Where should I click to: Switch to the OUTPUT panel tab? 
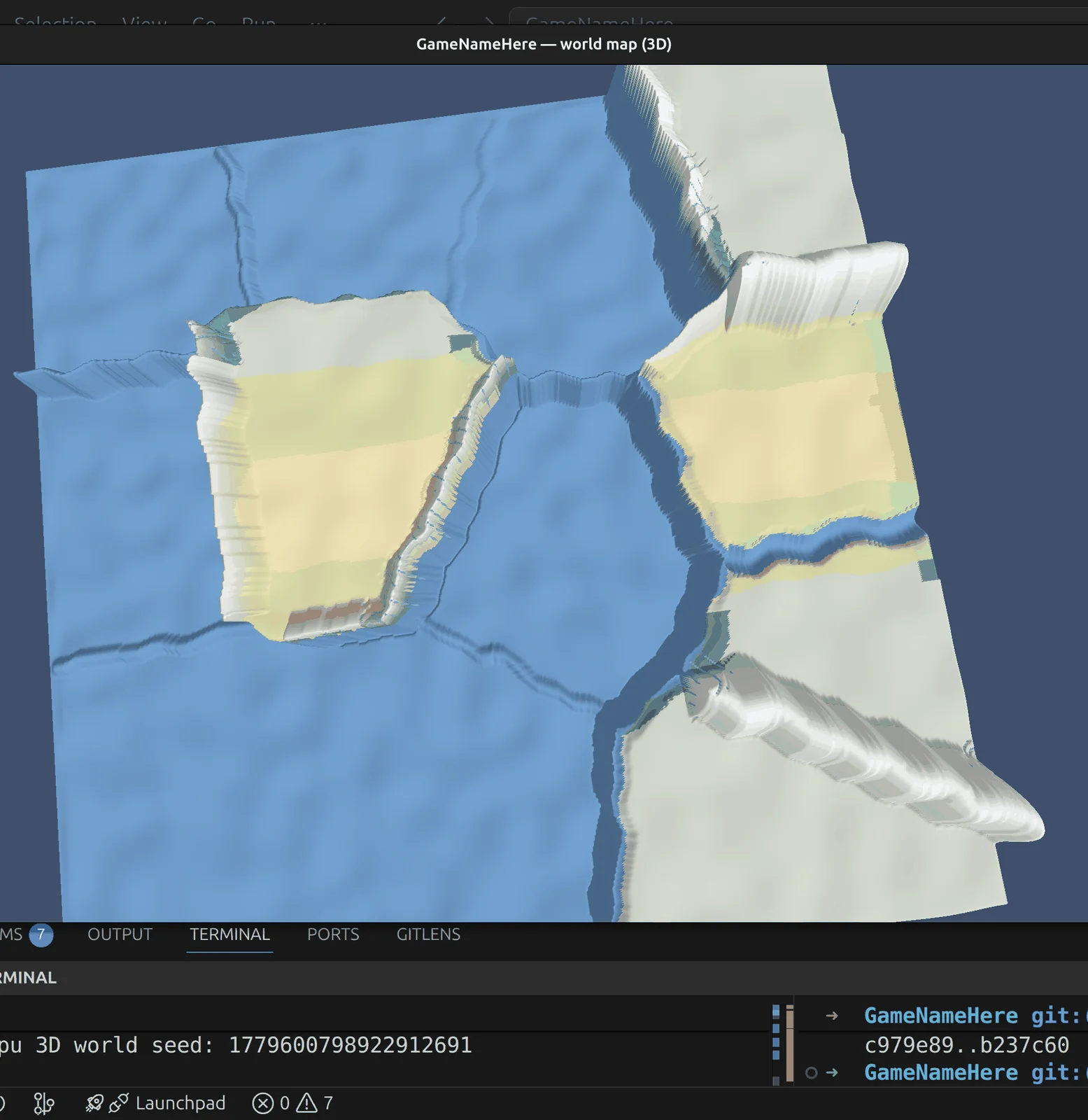[120, 934]
